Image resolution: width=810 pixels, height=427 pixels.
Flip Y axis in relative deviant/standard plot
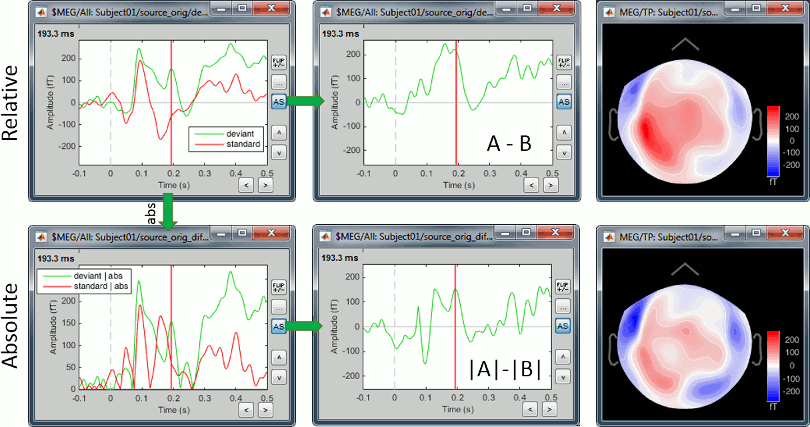[280, 62]
